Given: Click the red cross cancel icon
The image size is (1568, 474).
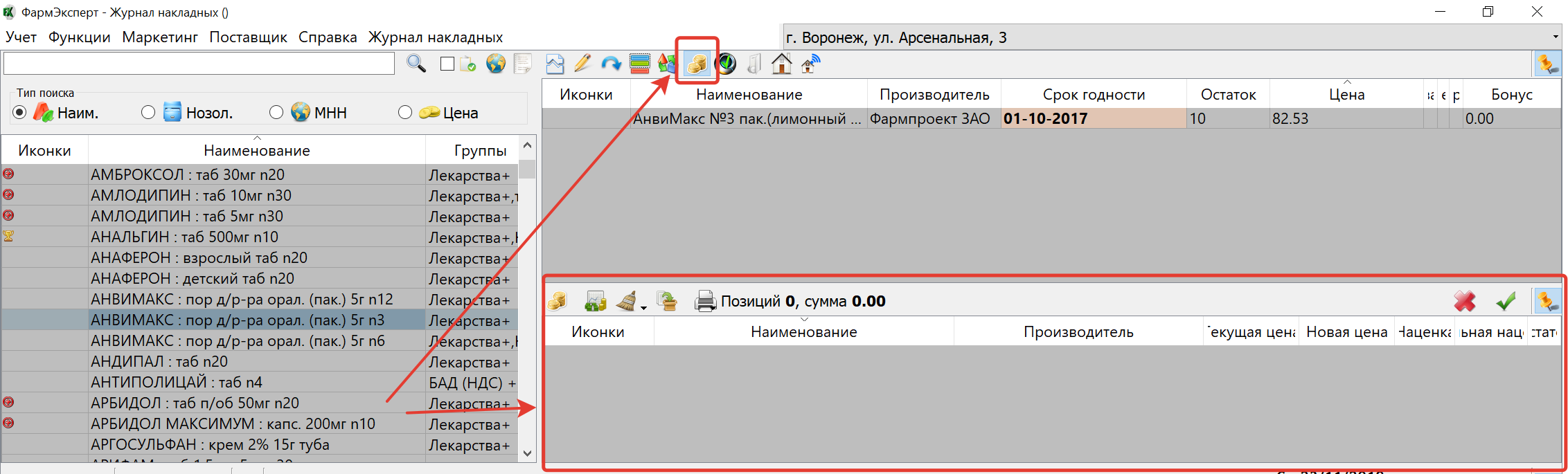Looking at the screenshot, I should [x=1464, y=301].
